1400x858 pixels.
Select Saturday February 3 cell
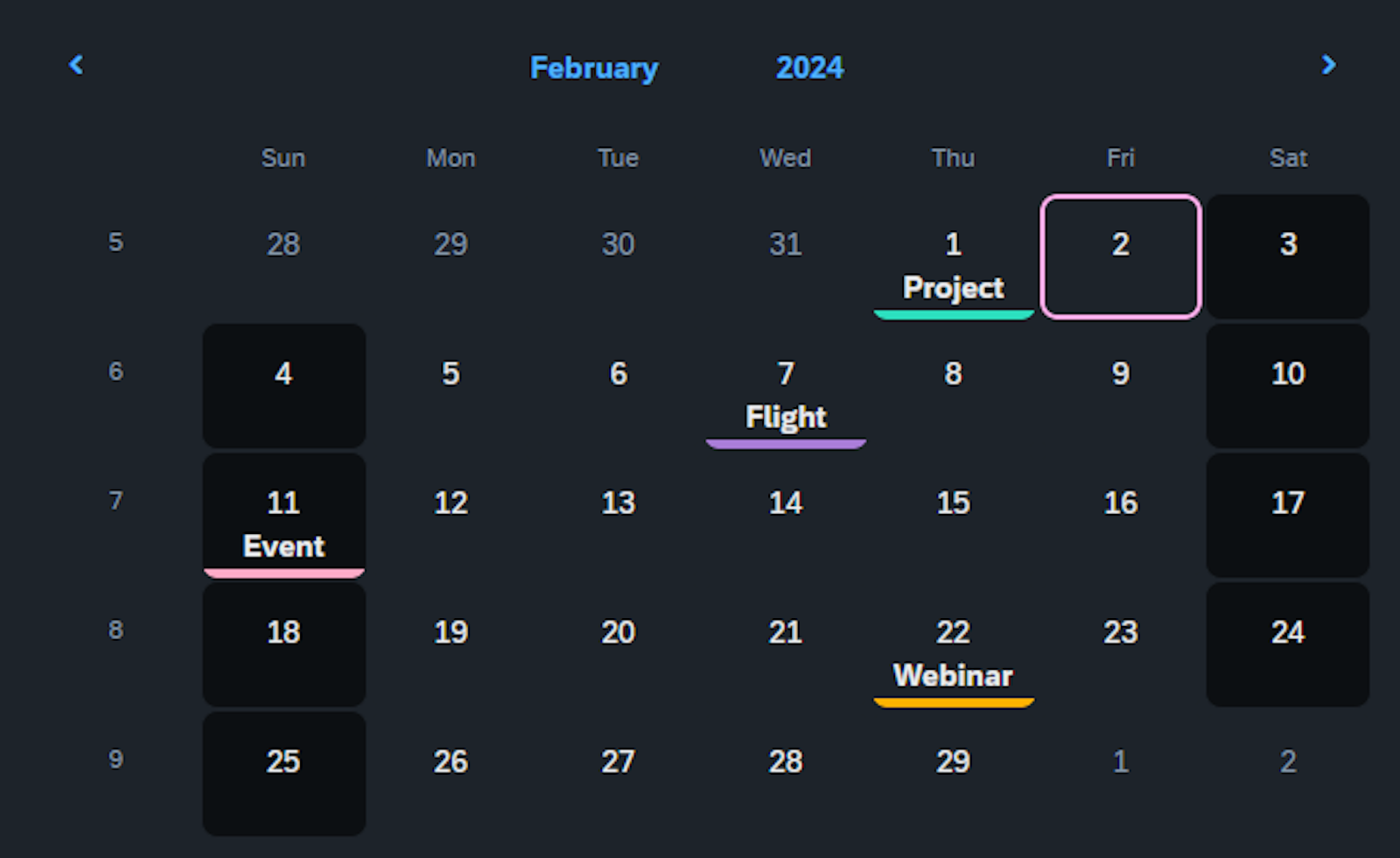1287,257
